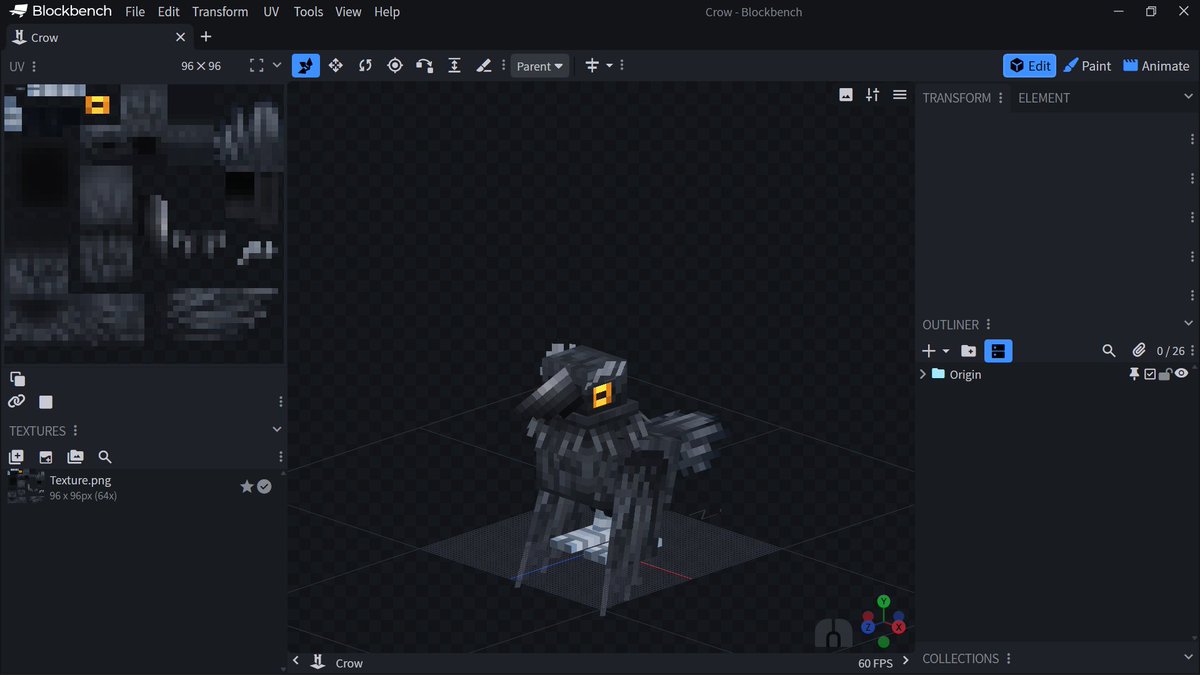Image resolution: width=1200 pixels, height=675 pixels.
Task: Click the UV focus frame icon
Action: pyautogui.click(x=257, y=65)
